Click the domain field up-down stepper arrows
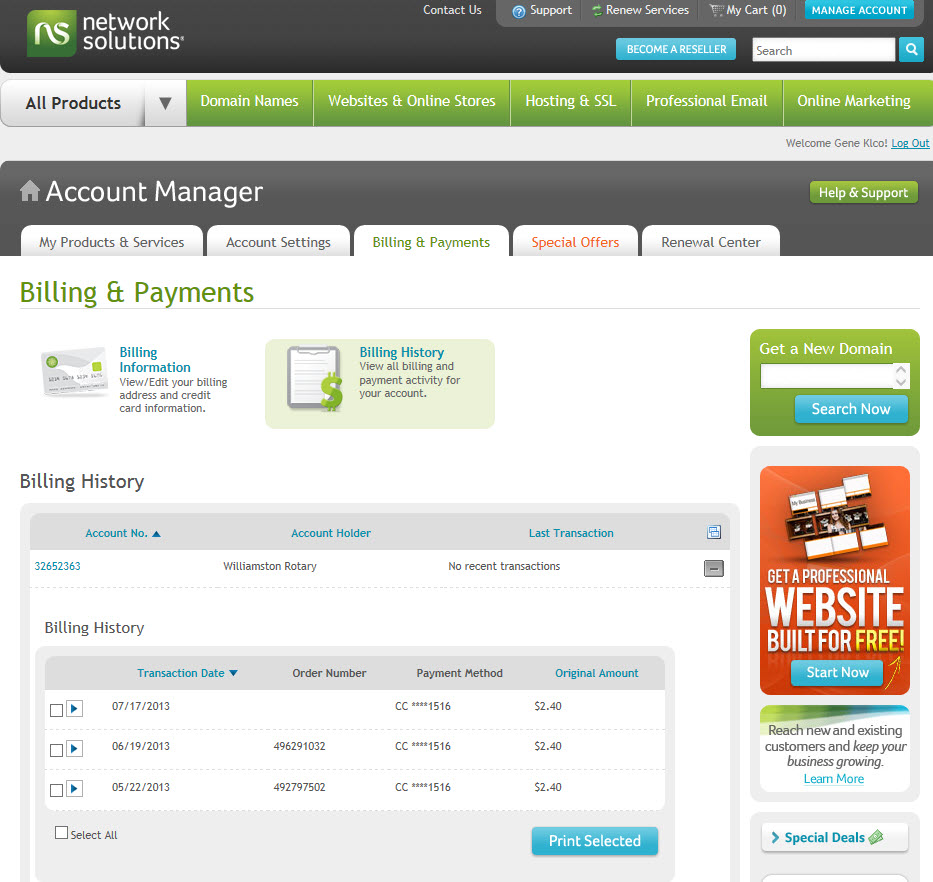 click(901, 376)
